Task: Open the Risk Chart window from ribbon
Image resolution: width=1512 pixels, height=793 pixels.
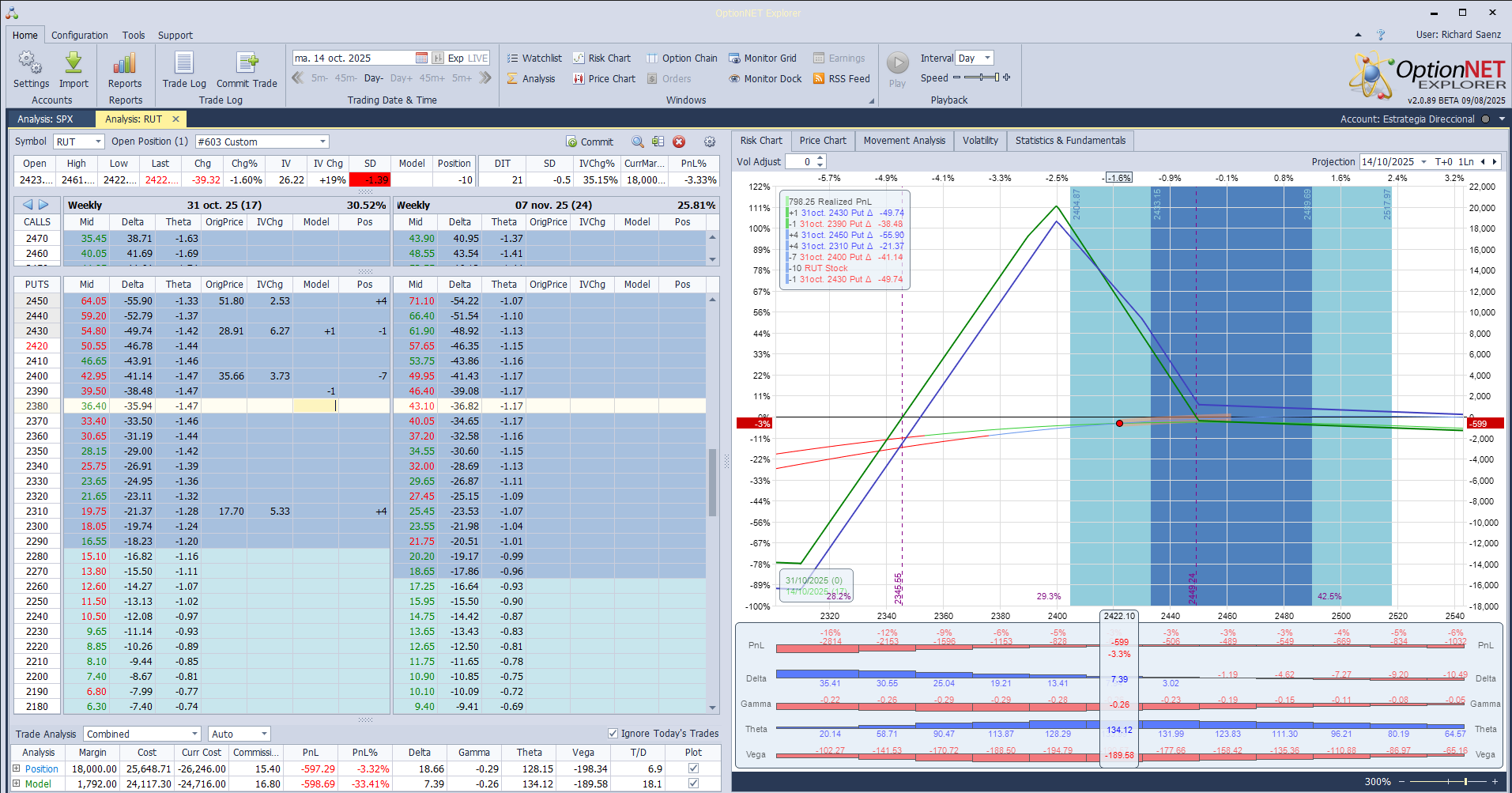Action: (x=601, y=58)
